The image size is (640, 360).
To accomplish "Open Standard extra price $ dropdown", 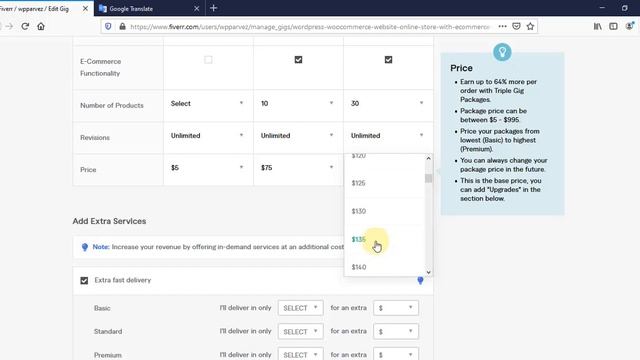I will tap(396, 331).
